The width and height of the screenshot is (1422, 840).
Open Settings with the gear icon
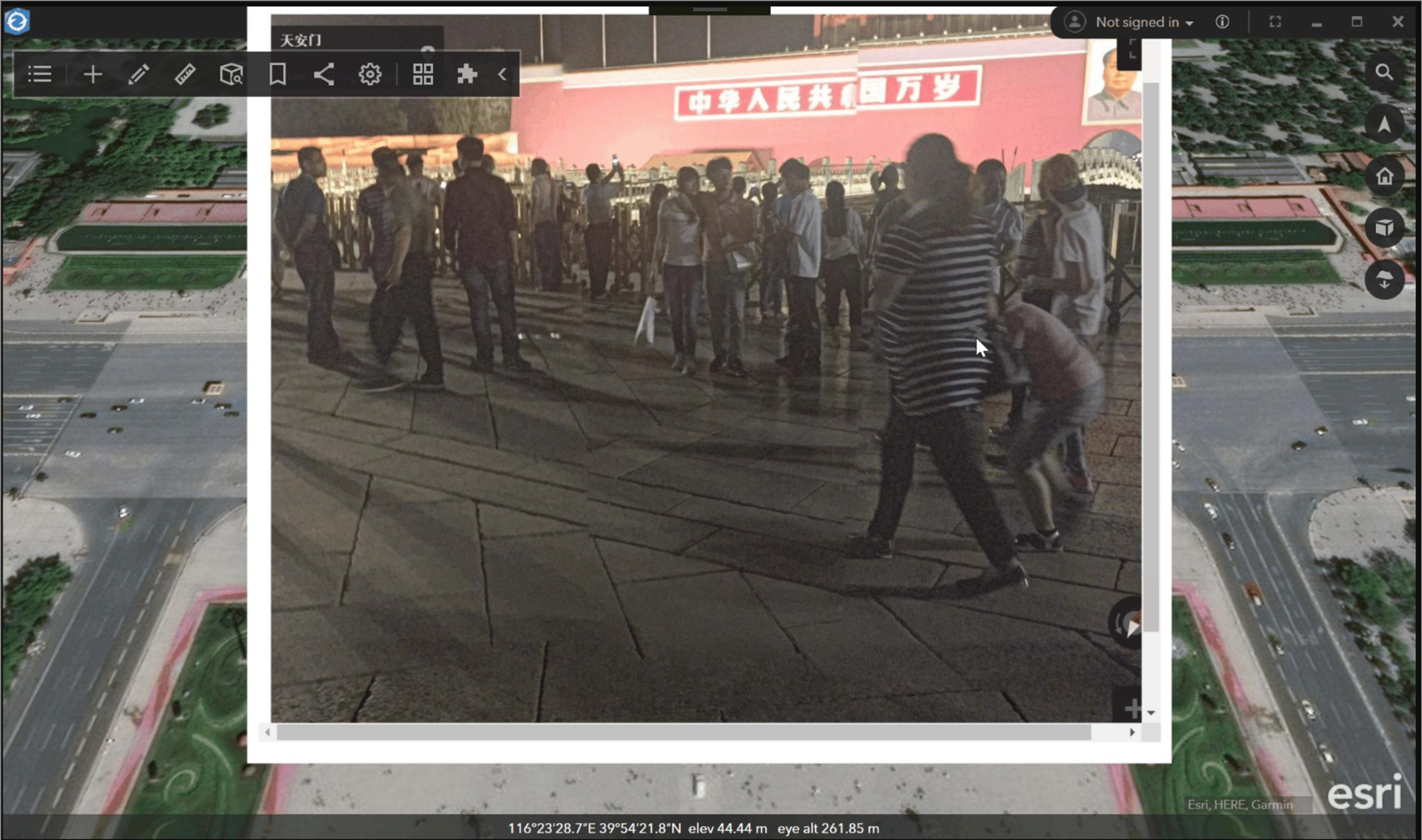[x=370, y=74]
